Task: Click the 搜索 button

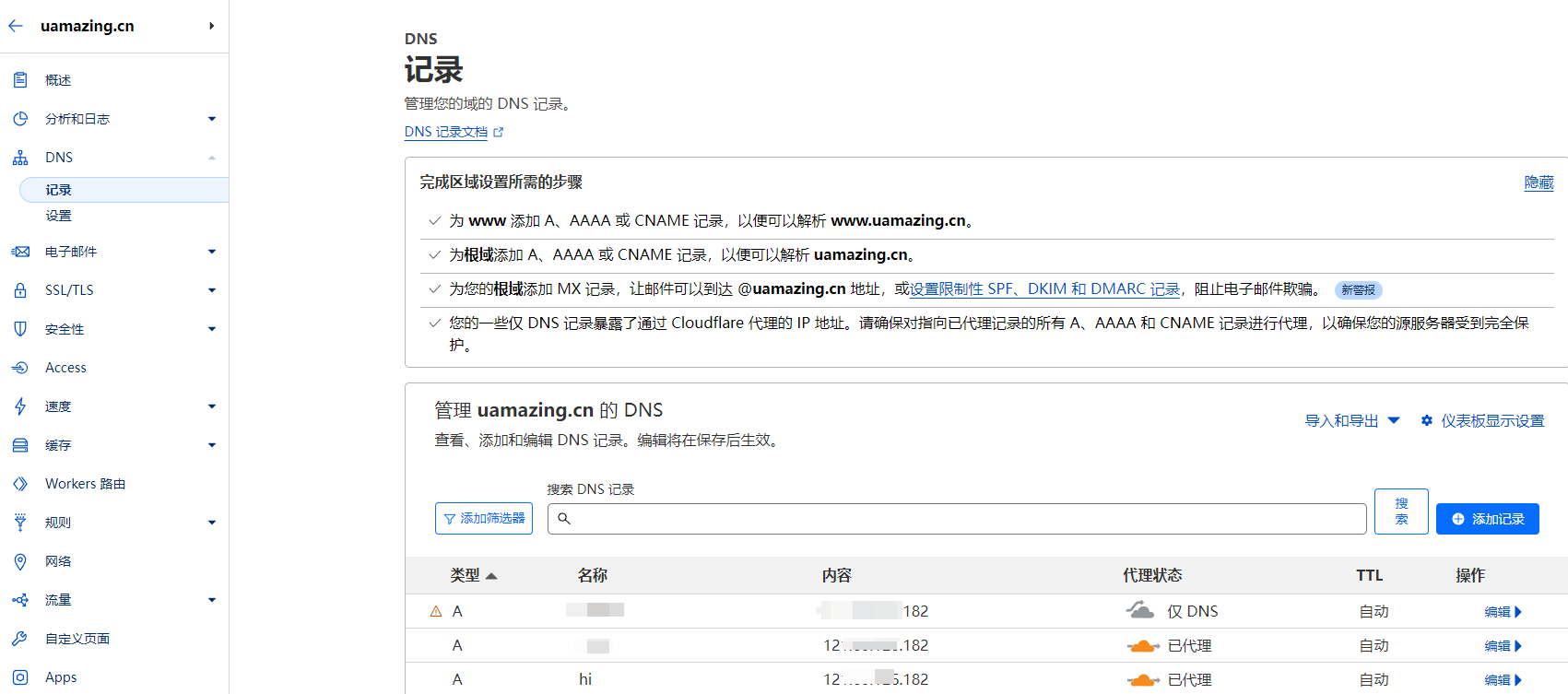Action: click(1401, 512)
